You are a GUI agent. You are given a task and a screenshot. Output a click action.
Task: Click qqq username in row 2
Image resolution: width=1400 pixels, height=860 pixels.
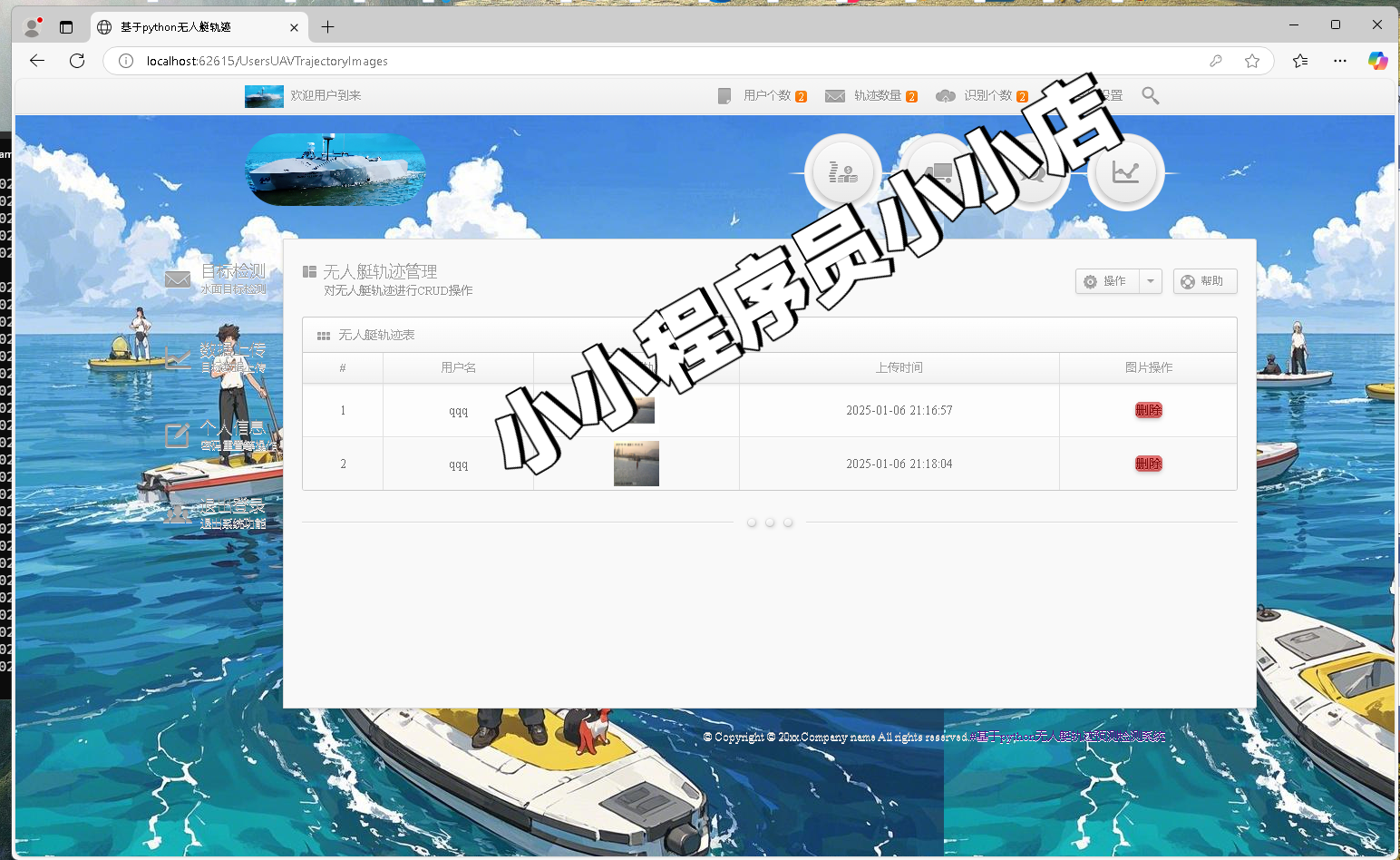tap(459, 464)
